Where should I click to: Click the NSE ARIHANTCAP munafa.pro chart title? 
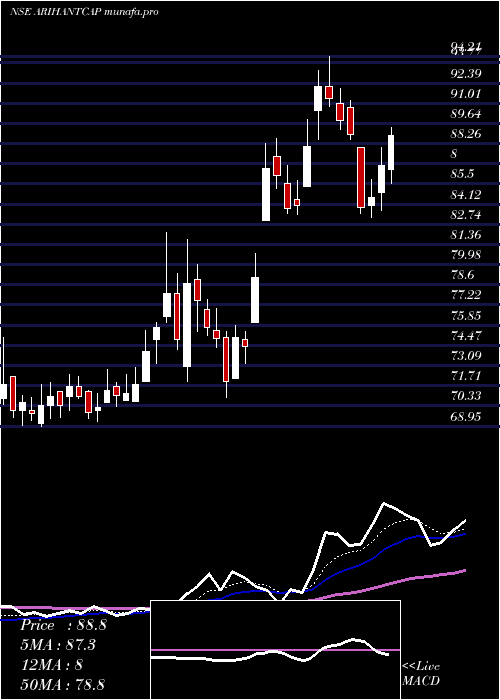pos(84,12)
